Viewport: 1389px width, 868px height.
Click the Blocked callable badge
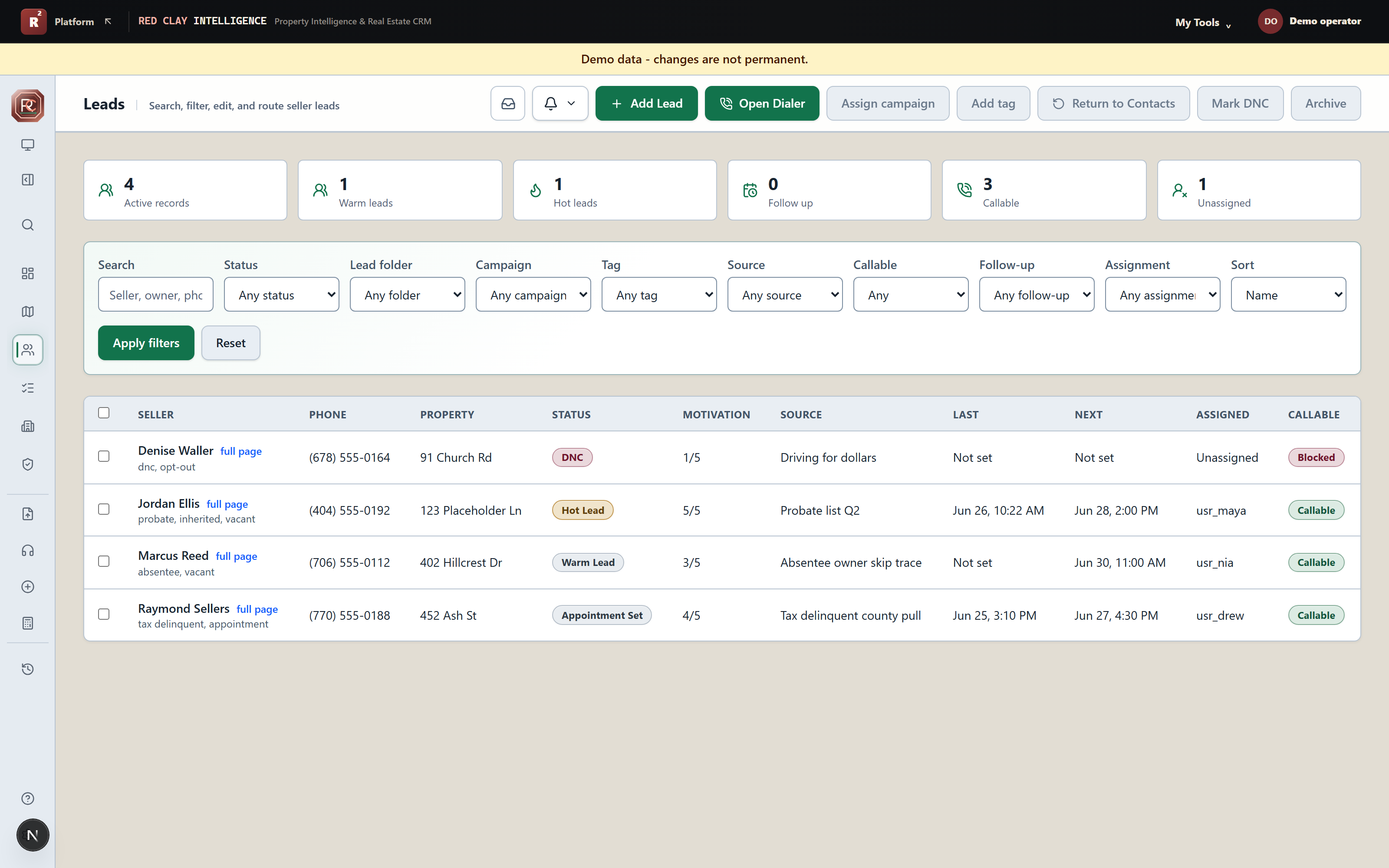coord(1316,457)
